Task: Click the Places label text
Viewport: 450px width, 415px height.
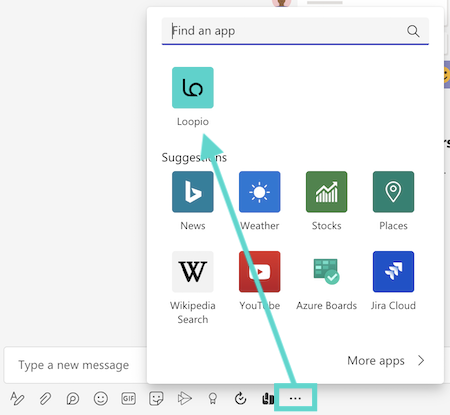Action: click(393, 226)
